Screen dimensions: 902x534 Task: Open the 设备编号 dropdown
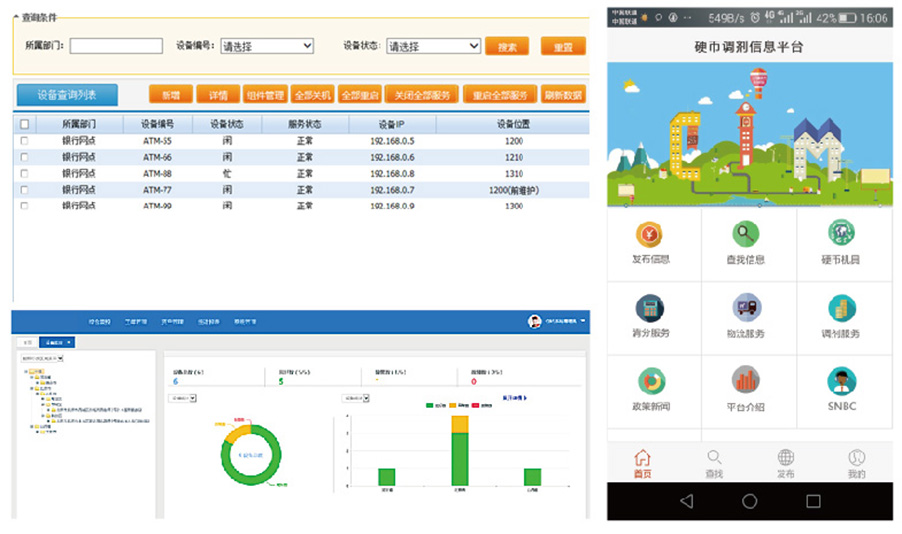267,46
